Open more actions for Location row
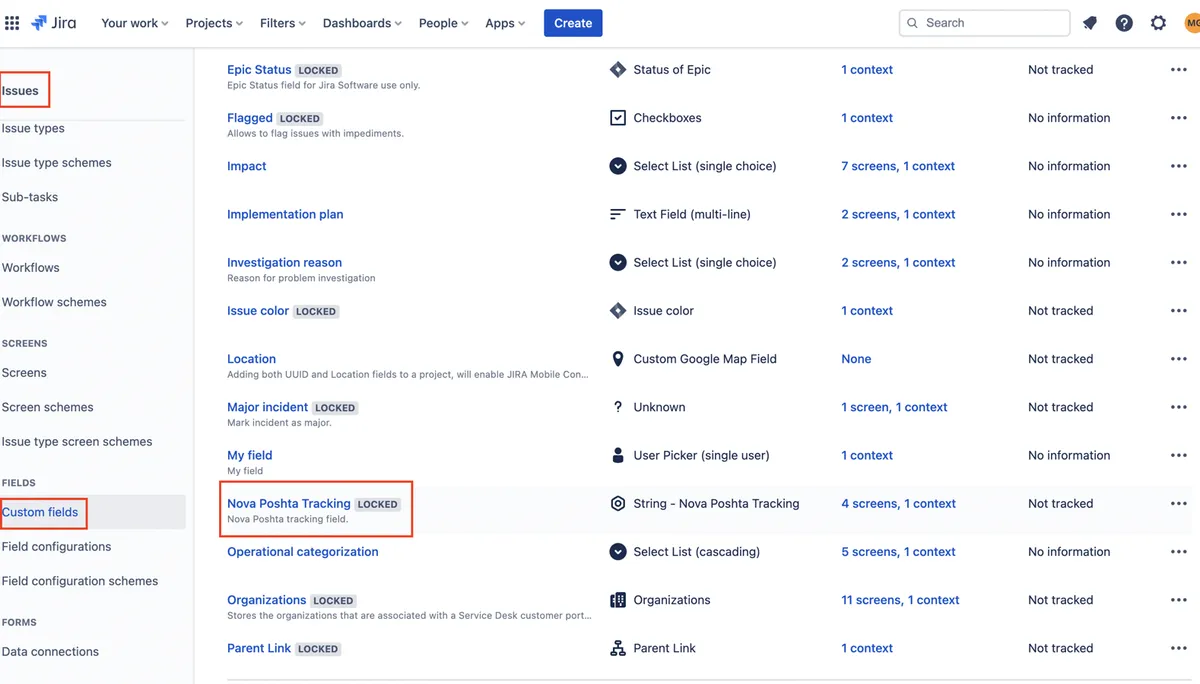Viewport: 1200px width, 684px height. click(1178, 359)
